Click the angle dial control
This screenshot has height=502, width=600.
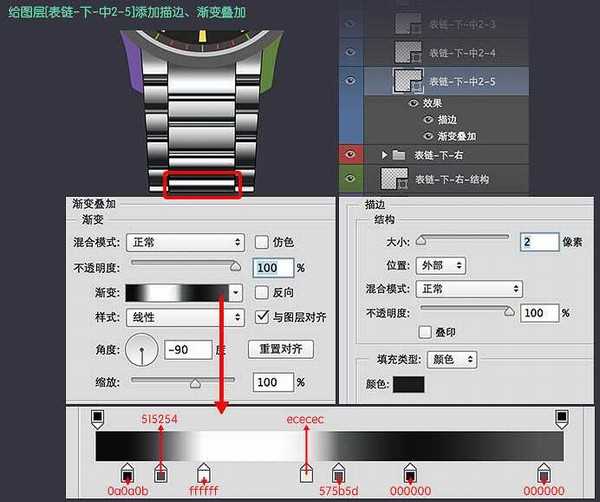(142, 350)
